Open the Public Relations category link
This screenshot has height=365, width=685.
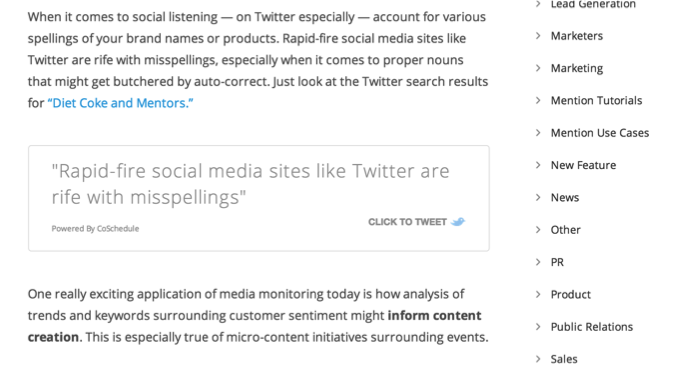point(592,327)
